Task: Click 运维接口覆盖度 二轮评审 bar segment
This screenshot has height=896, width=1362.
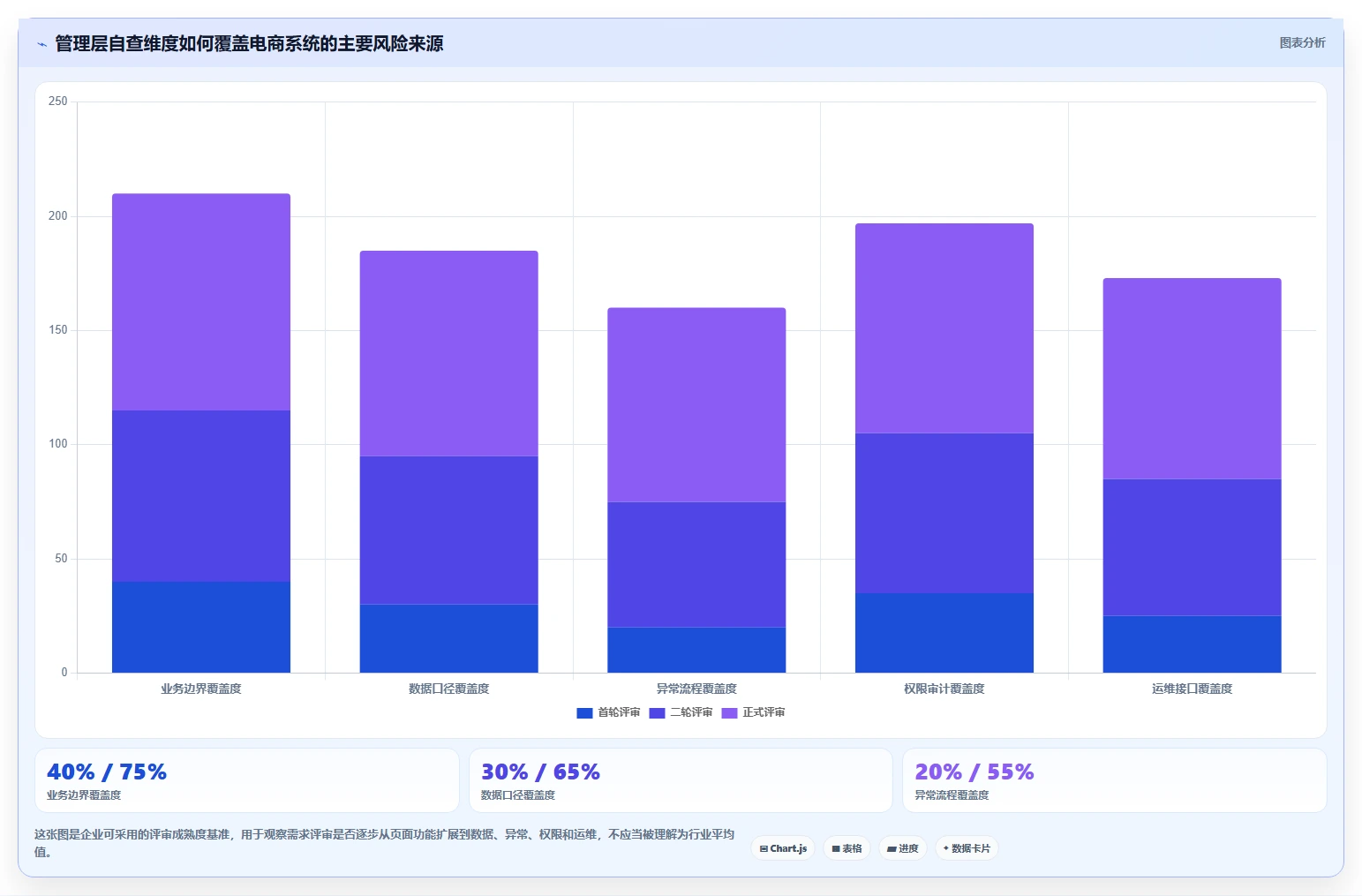Action: [1192, 547]
